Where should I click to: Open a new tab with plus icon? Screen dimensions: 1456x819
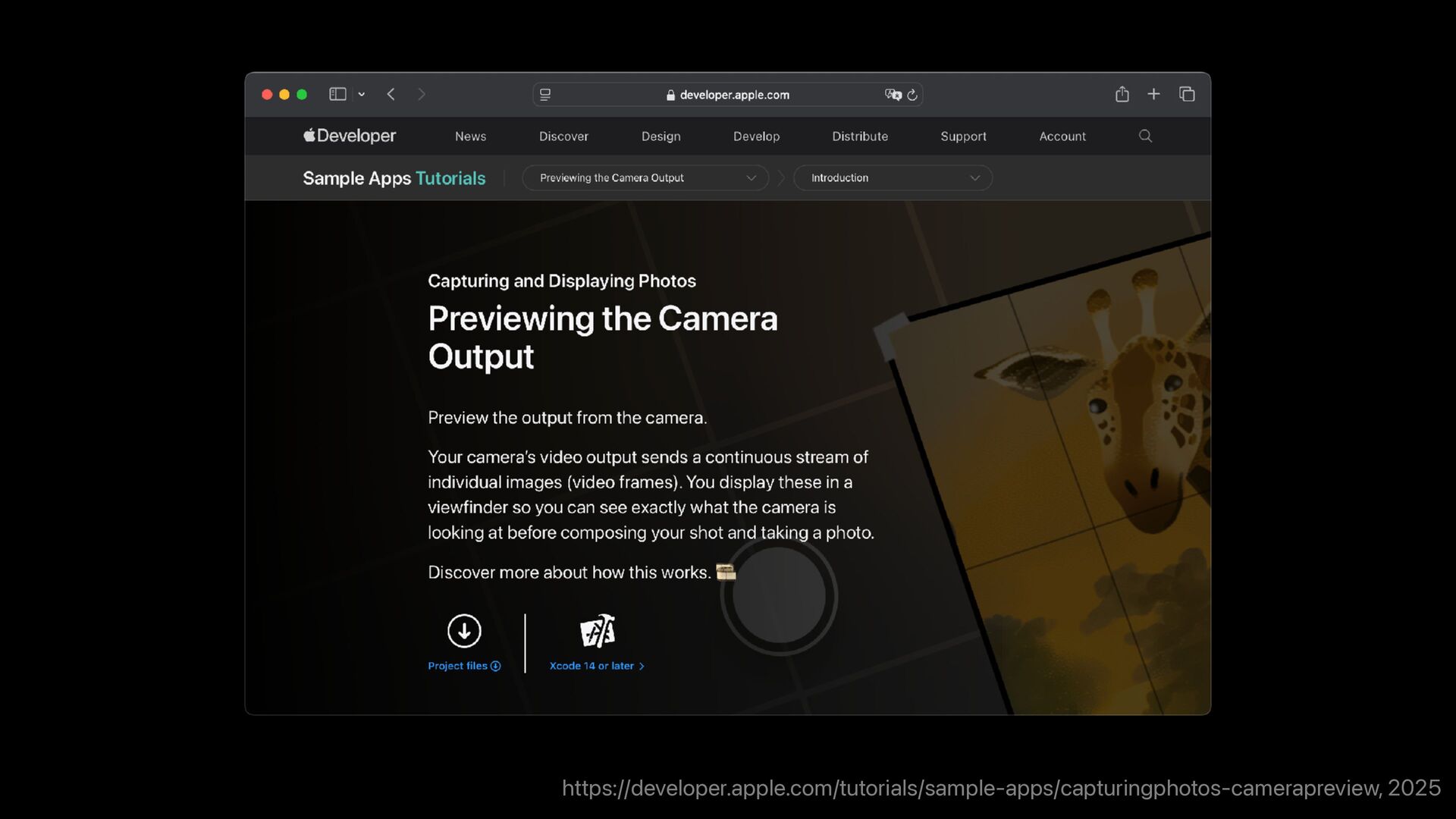1153,94
